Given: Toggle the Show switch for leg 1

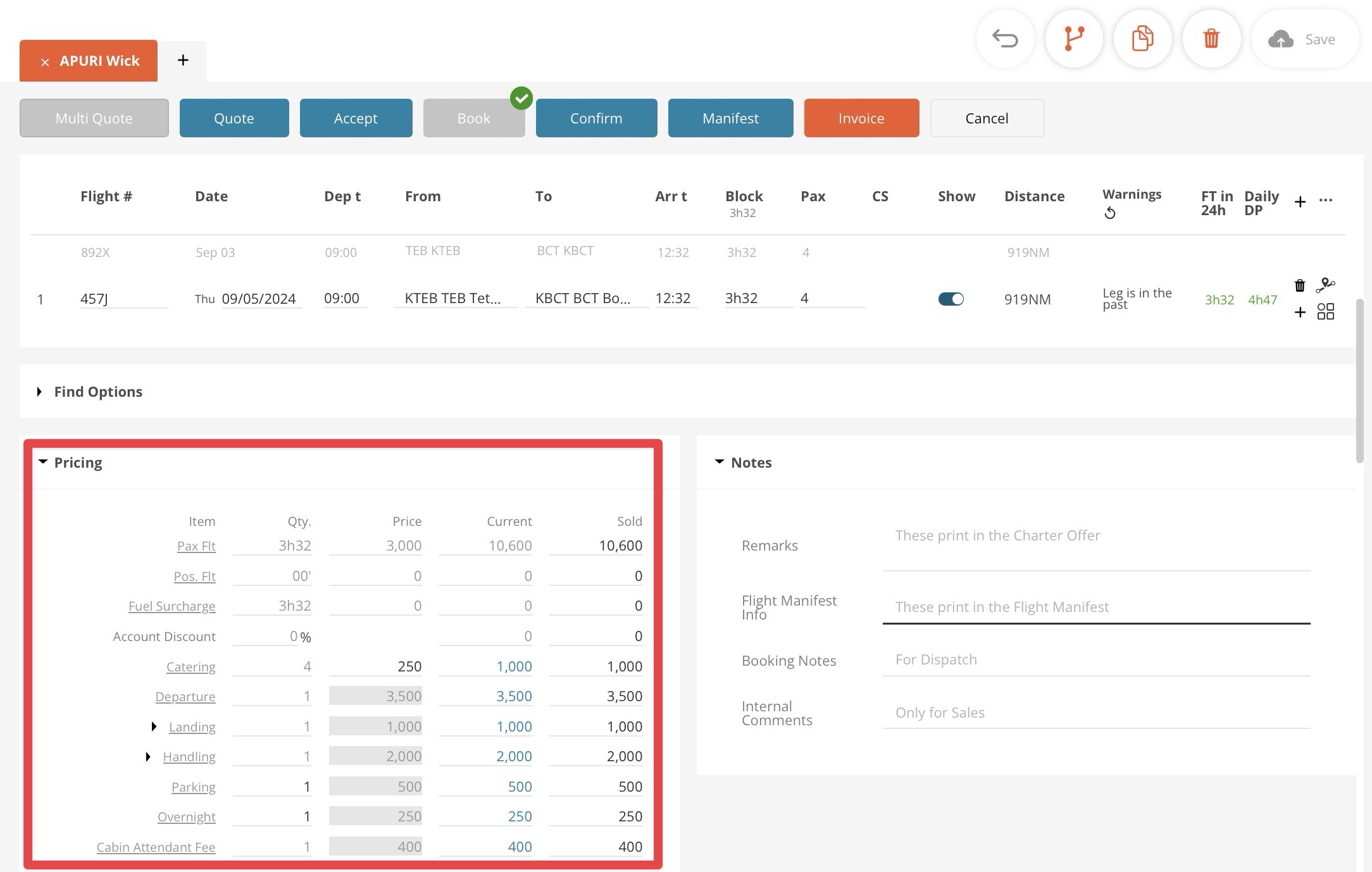Looking at the screenshot, I should (951, 299).
